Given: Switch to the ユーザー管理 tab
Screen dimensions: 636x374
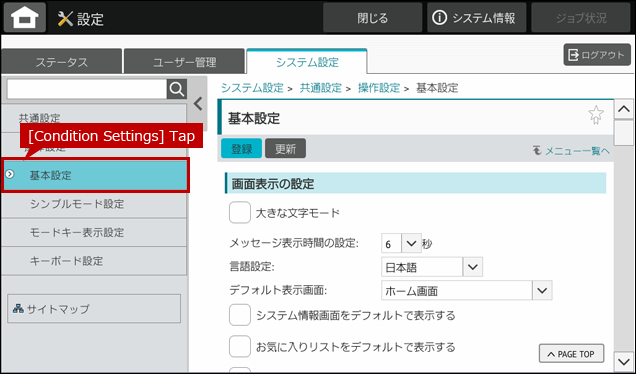Looking at the screenshot, I should (185, 62).
